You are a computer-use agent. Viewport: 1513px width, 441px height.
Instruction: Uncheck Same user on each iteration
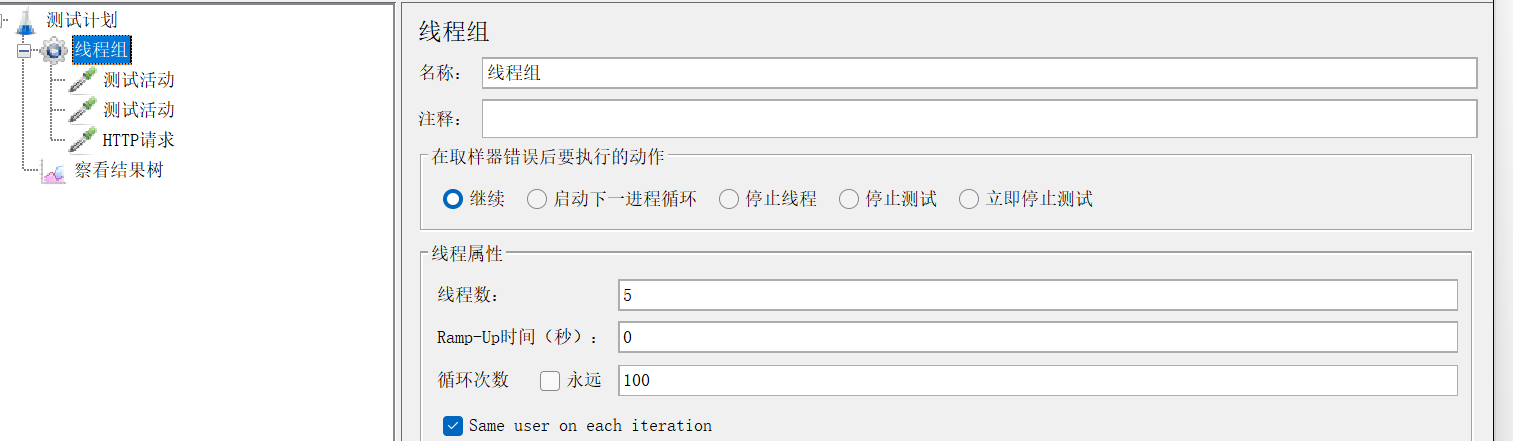click(x=453, y=425)
